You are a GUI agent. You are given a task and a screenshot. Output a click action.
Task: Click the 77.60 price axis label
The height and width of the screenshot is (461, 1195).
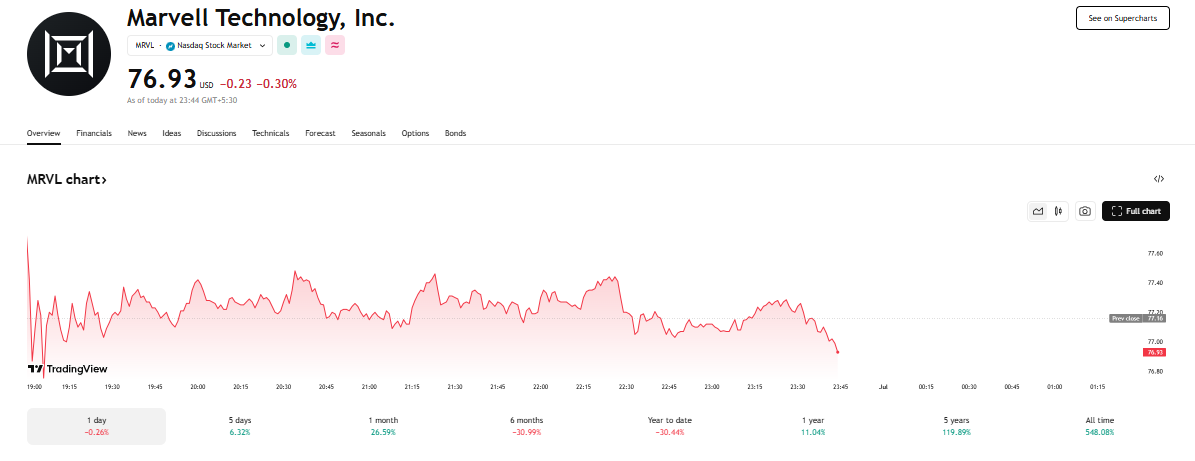point(1155,253)
